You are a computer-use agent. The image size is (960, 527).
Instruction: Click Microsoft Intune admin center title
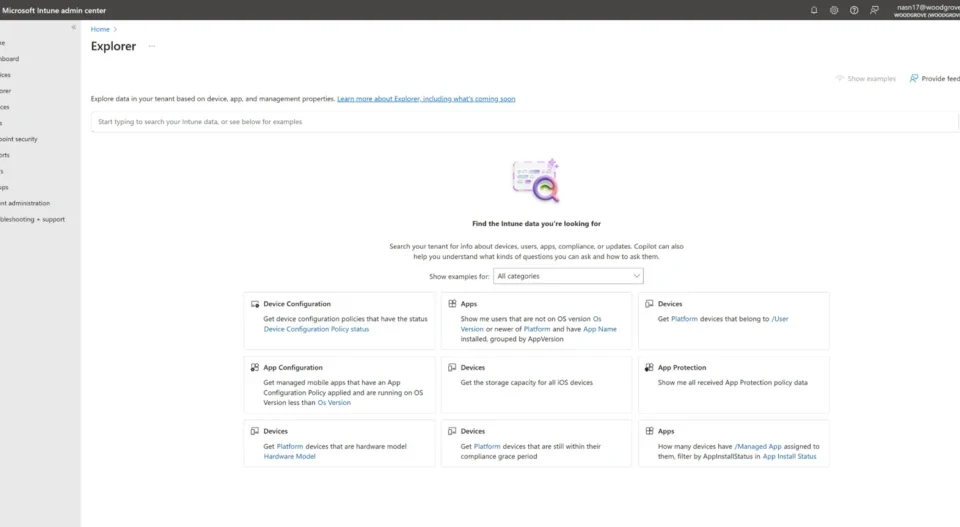click(54, 10)
